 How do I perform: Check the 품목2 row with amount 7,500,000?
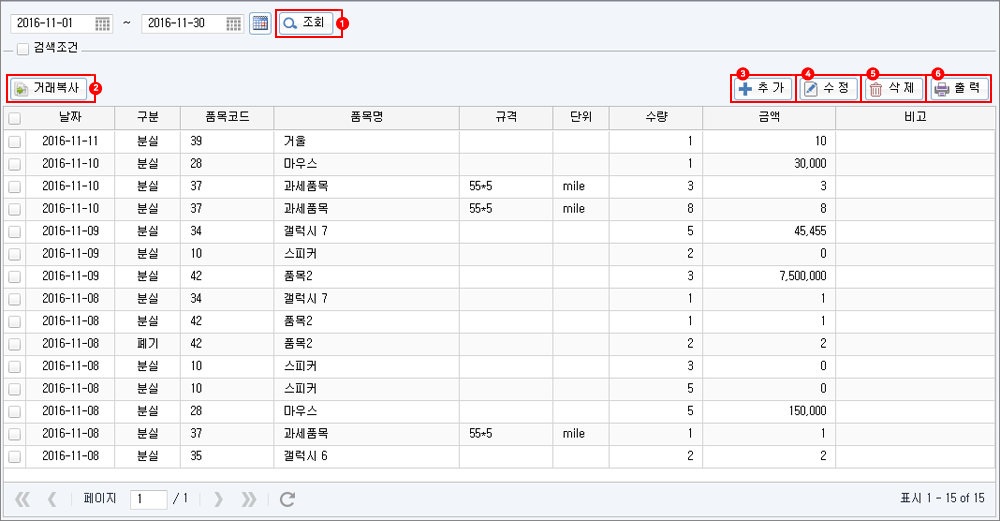(15, 277)
